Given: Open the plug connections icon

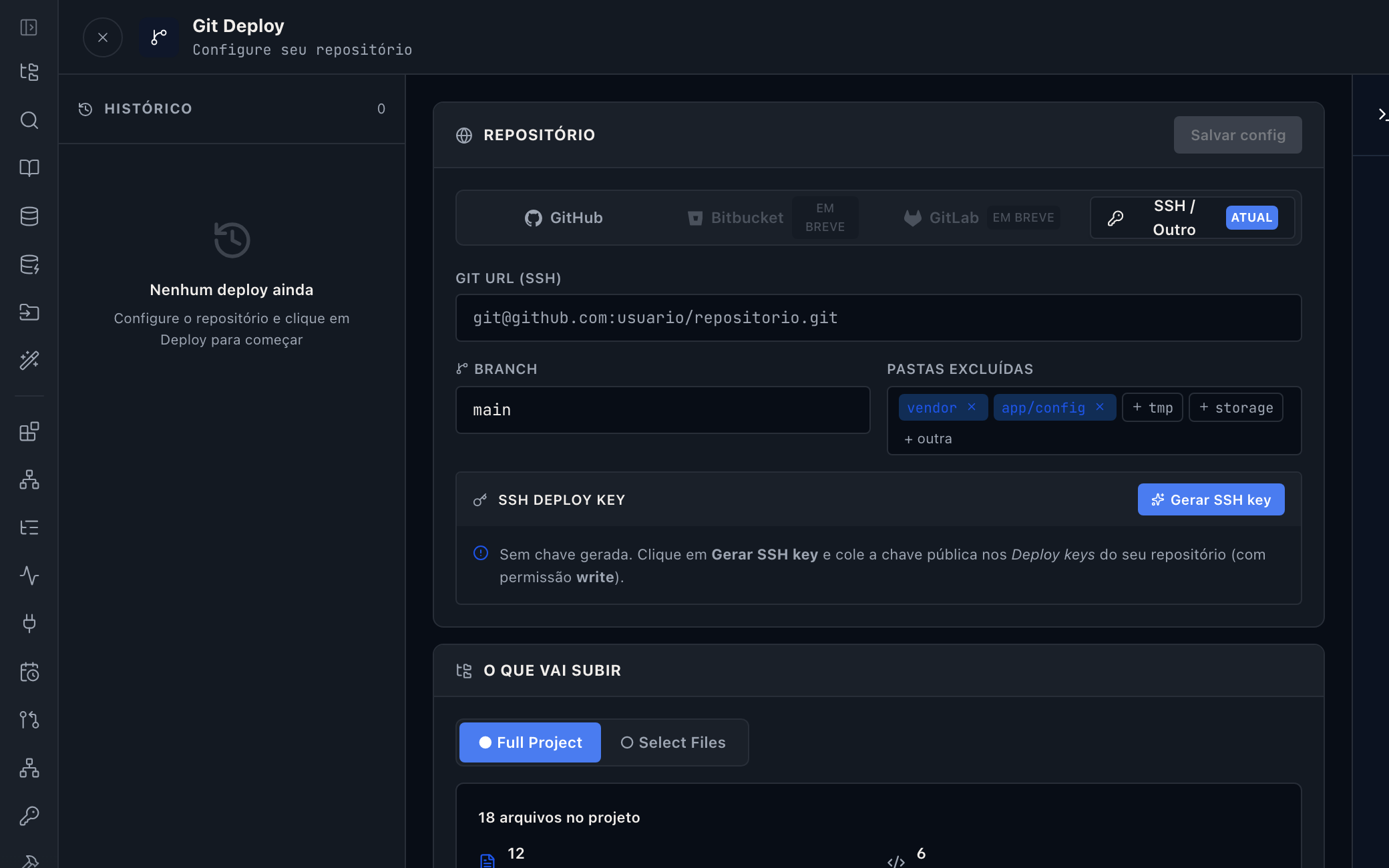Looking at the screenshot, I should 29,624.
